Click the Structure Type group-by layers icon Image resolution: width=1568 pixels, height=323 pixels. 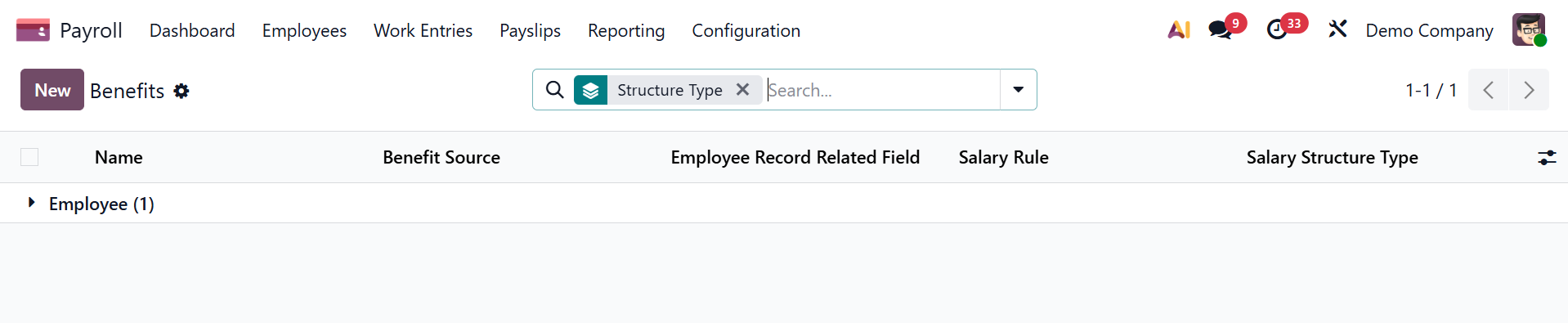pos(590,90)
